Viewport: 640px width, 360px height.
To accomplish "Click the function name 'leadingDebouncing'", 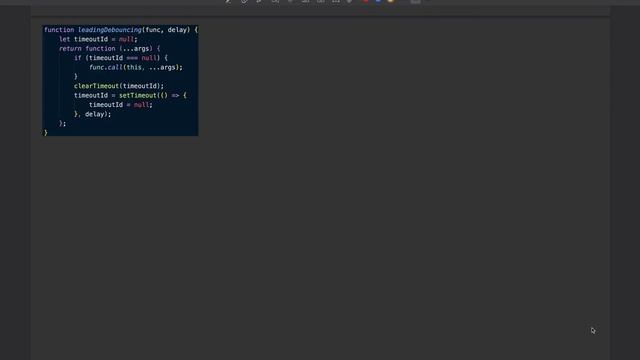I will click(x=110, y=30).
